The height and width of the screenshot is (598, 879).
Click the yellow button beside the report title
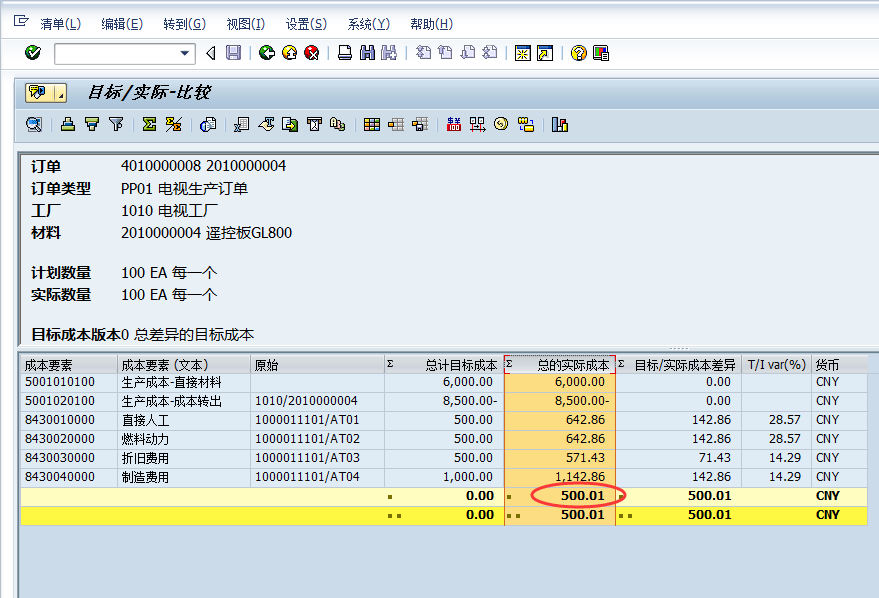coord(39,92)
